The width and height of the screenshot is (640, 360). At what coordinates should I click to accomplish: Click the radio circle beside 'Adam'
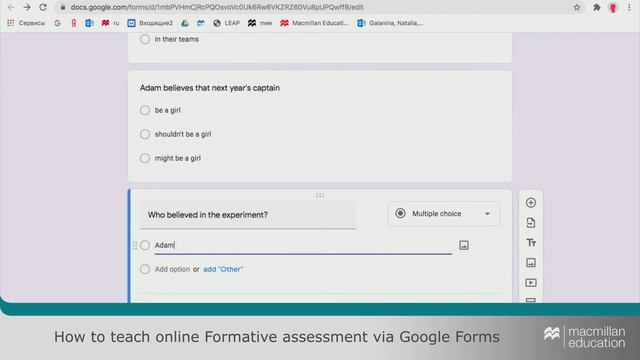[145, 245]
